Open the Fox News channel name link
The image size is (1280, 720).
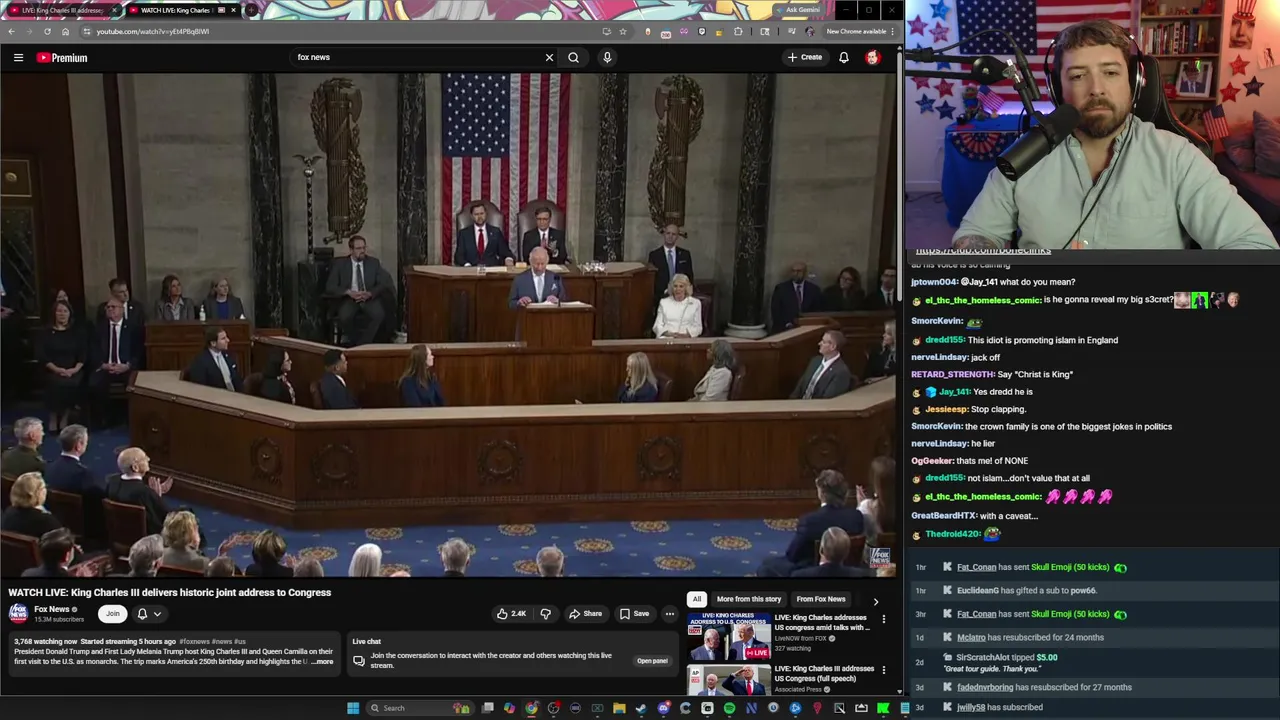point(52,609)
